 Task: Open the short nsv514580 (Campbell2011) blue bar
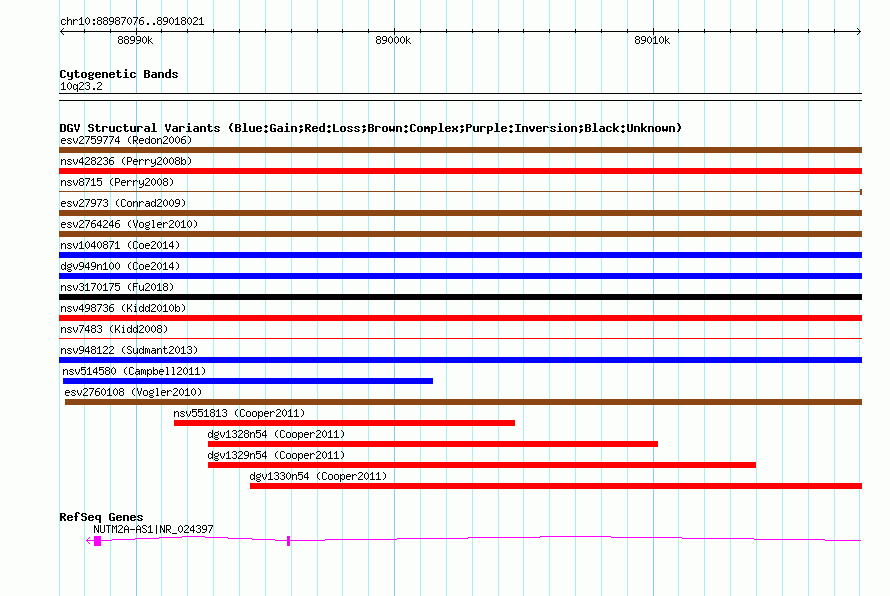coord(247,381)
